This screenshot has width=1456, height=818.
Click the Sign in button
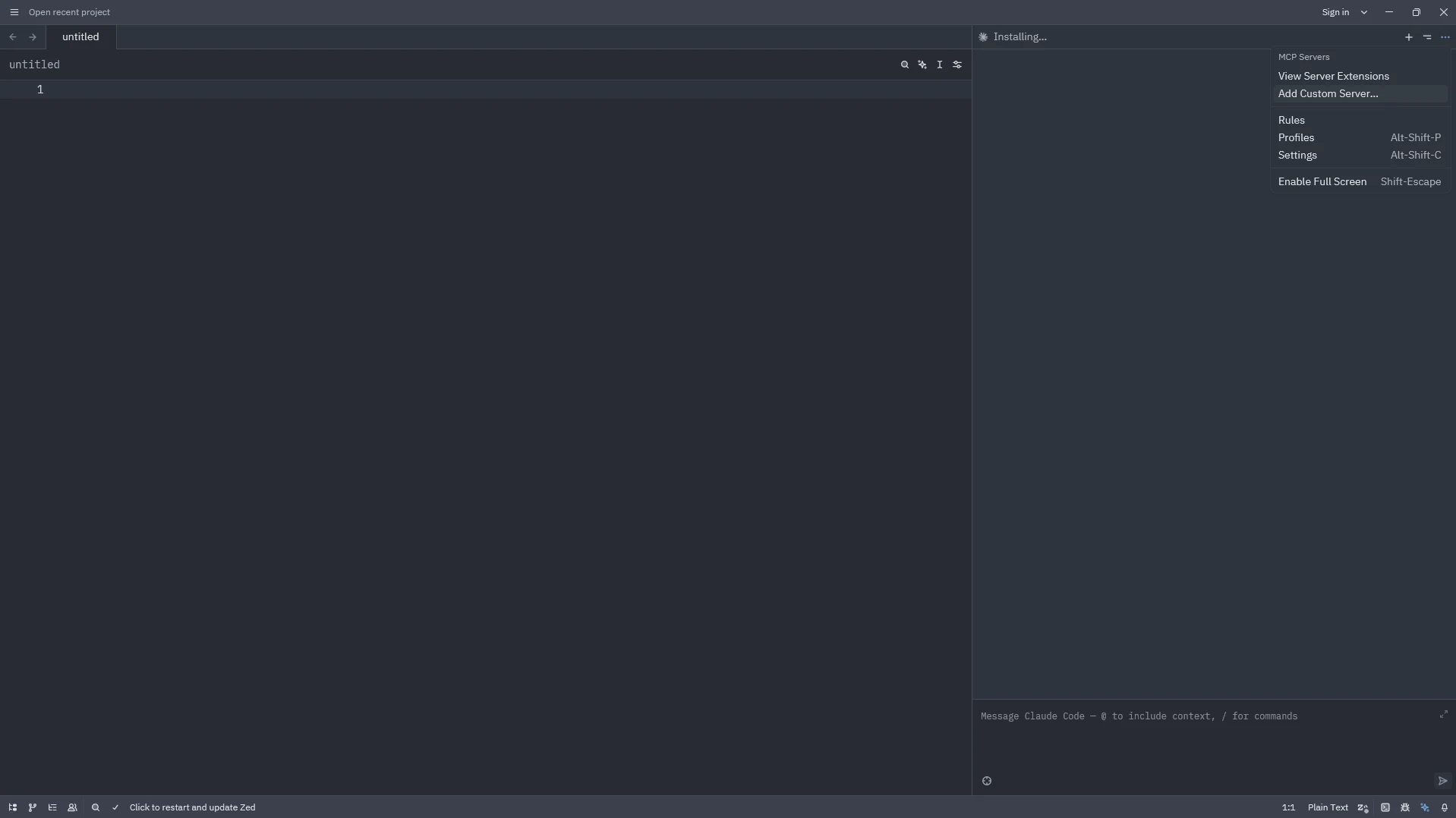pyautogui.click(x=1335, y=12)
